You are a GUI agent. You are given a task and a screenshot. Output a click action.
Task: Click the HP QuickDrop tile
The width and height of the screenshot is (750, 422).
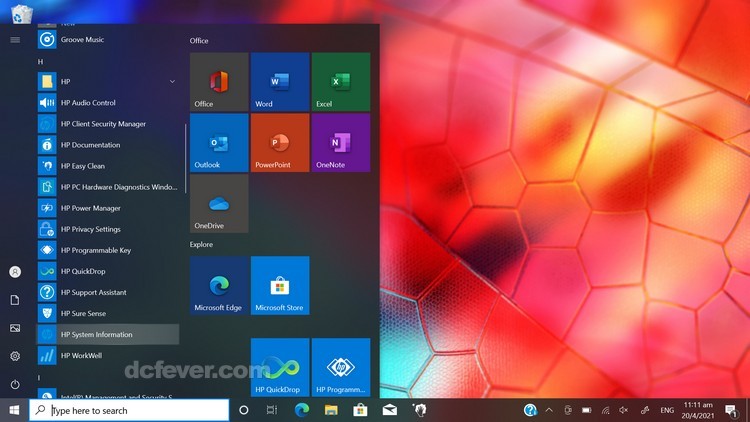coord(280,367)
